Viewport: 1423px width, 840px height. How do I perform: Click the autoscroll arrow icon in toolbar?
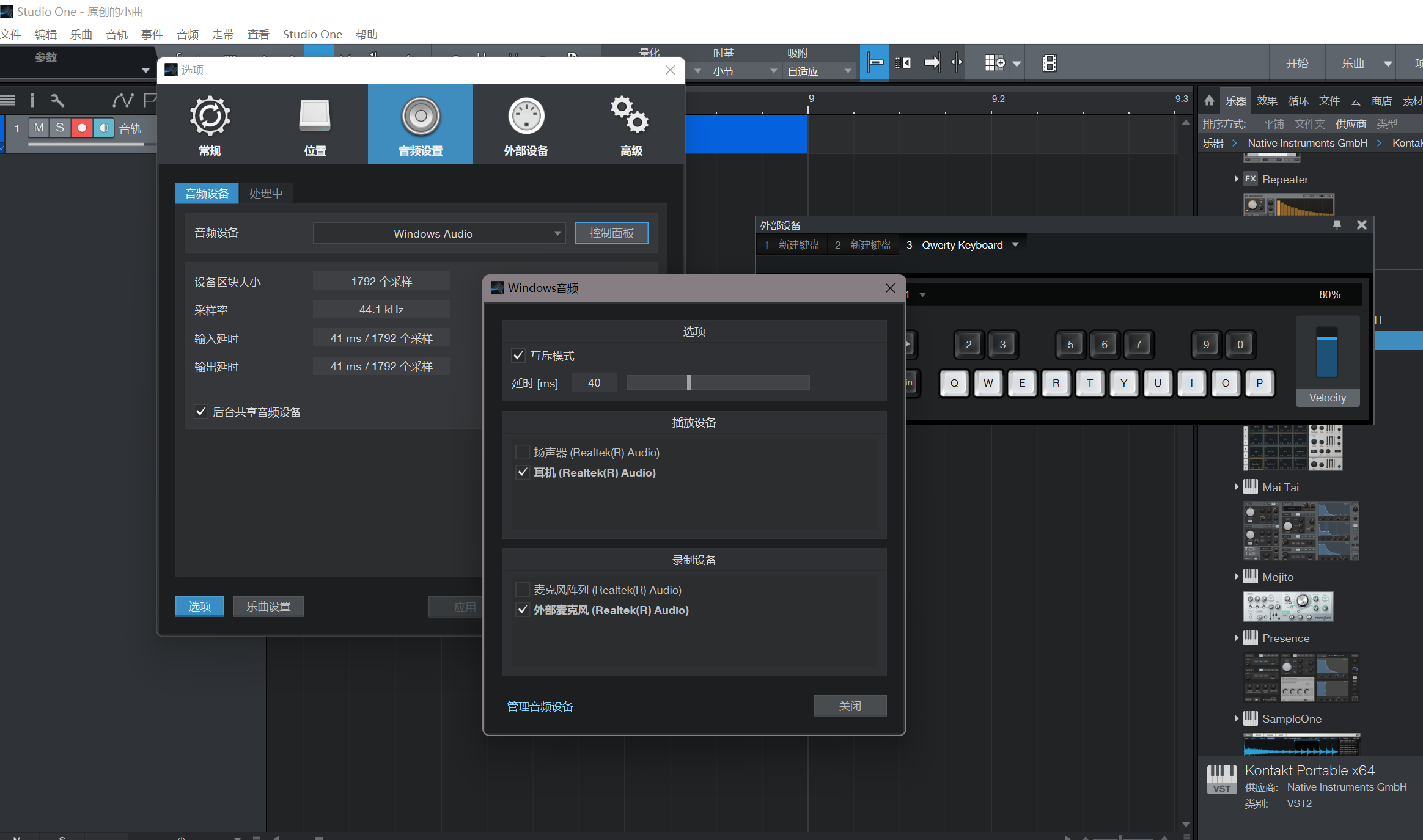click(932, 62)
